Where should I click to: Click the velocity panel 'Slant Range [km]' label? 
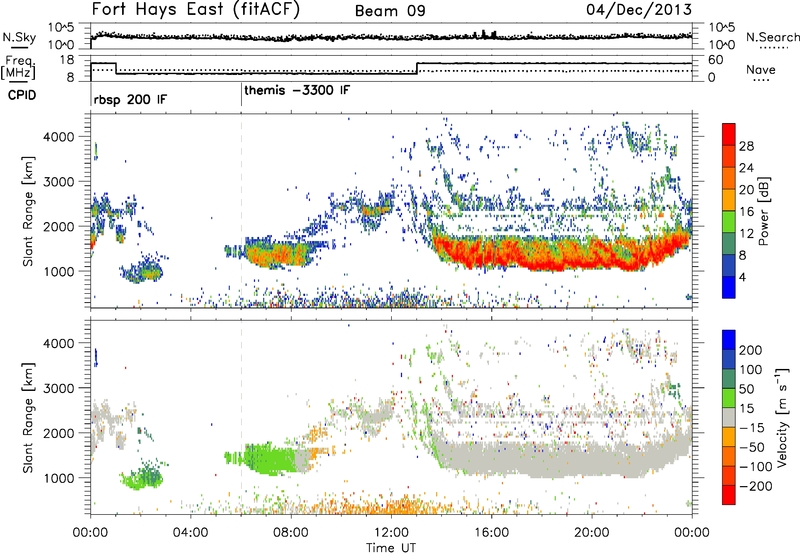[x=28, y=417]
